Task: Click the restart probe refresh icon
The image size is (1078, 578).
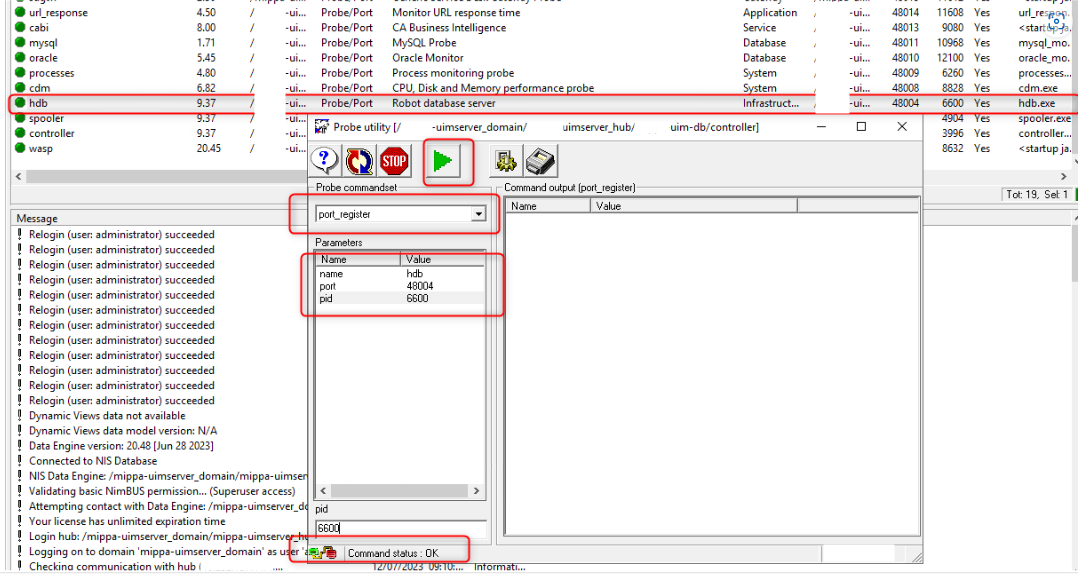Action: (359, 161)
